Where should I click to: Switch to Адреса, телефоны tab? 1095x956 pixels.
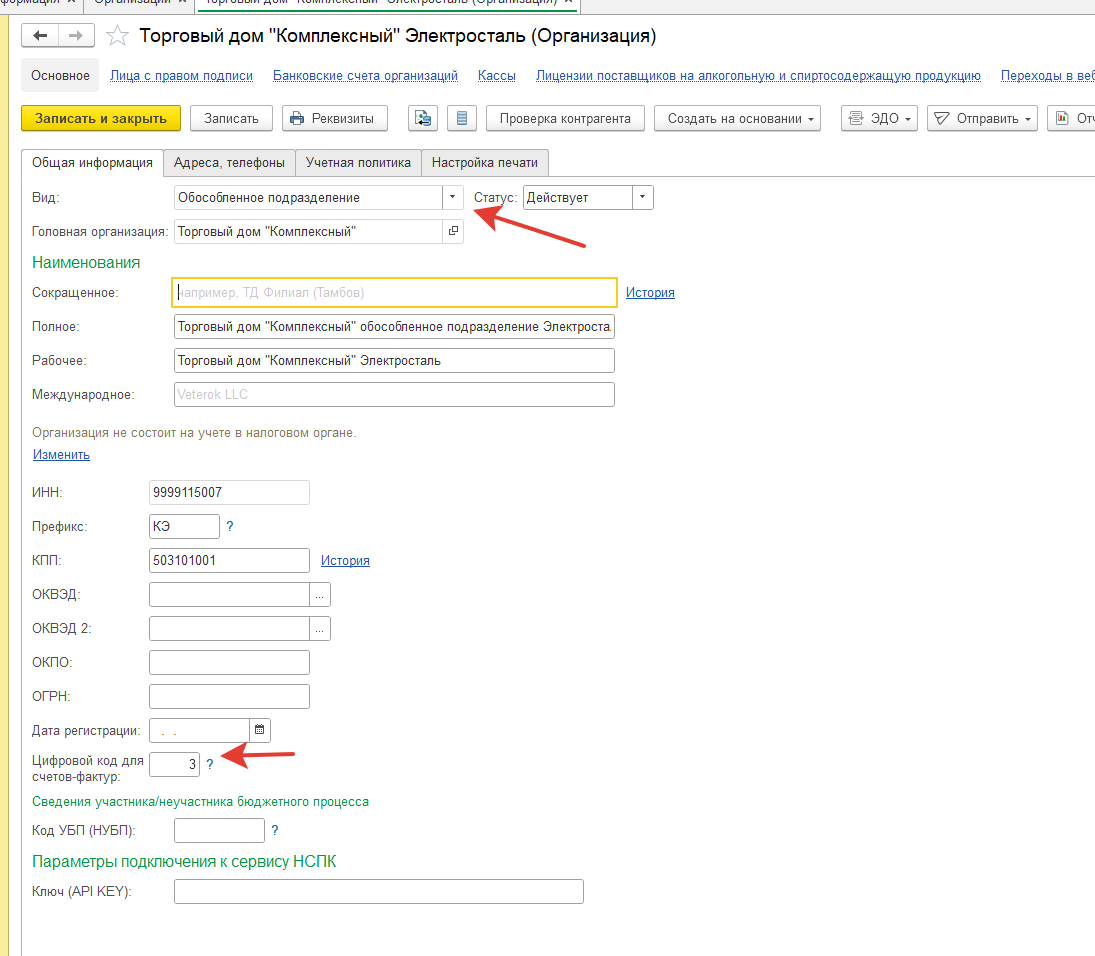(229, 163)
